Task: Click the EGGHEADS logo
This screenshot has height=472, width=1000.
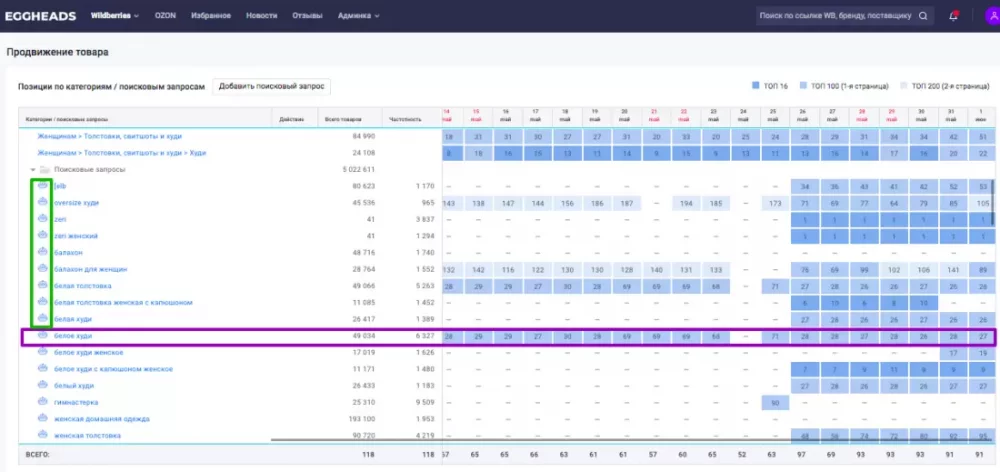Action: coord(41,16)
